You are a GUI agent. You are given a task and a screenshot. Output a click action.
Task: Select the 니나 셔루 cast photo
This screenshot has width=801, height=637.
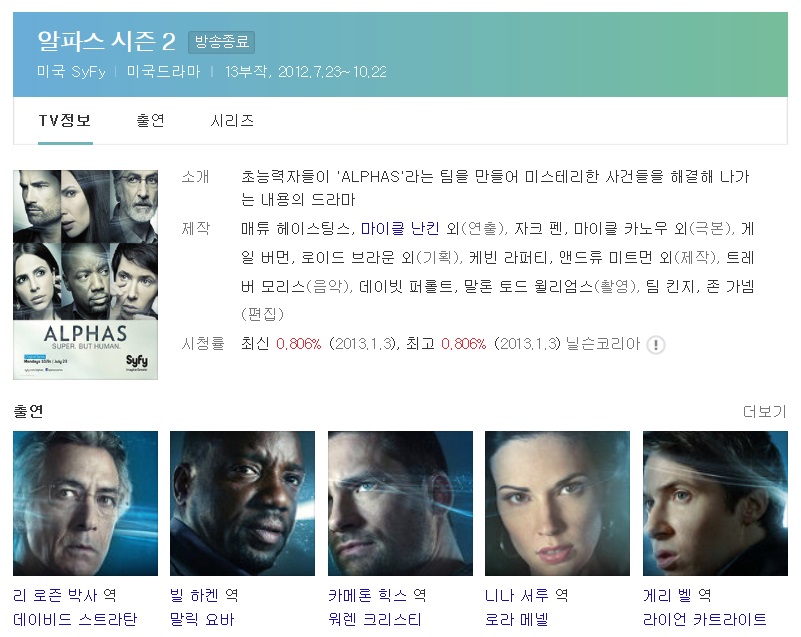tap(557, 503)
